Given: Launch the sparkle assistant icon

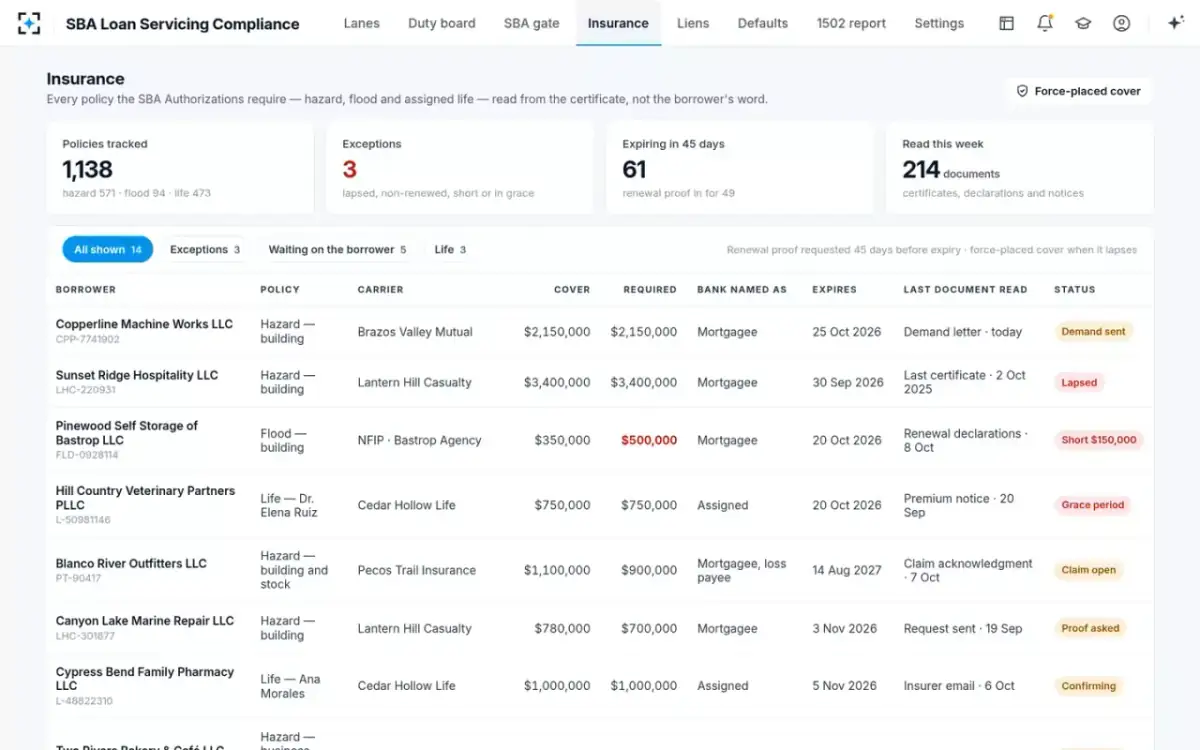Looking at the screenshot, I should coord(1176,23).
